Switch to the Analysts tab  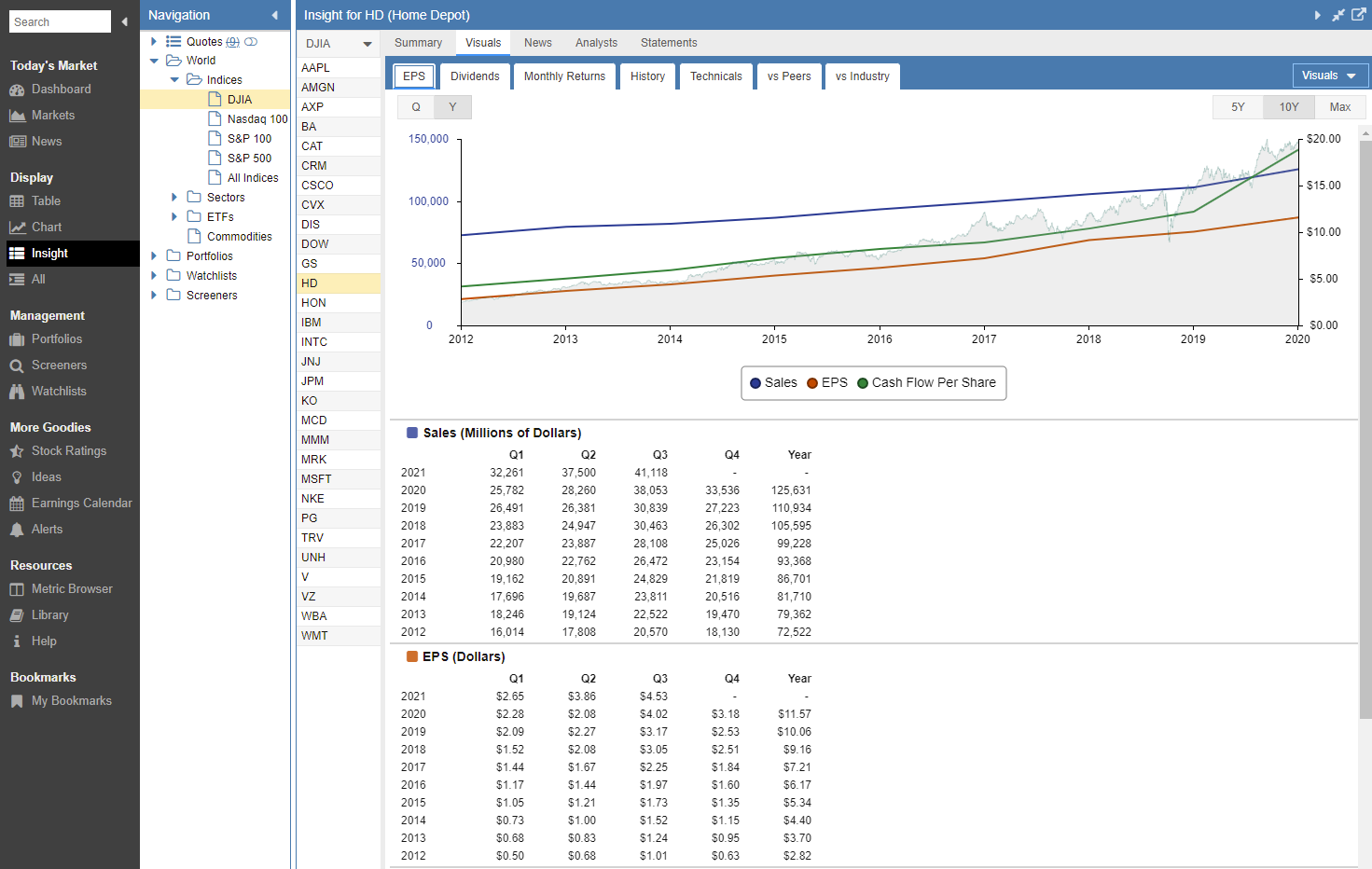(596, 43)
